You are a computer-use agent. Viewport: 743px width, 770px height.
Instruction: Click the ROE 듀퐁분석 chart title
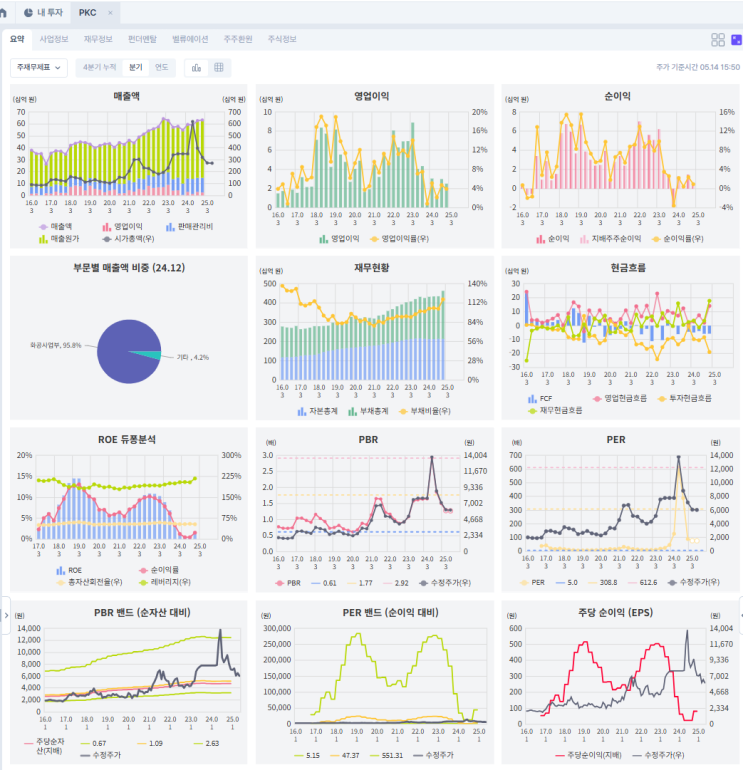pos(127,440)
